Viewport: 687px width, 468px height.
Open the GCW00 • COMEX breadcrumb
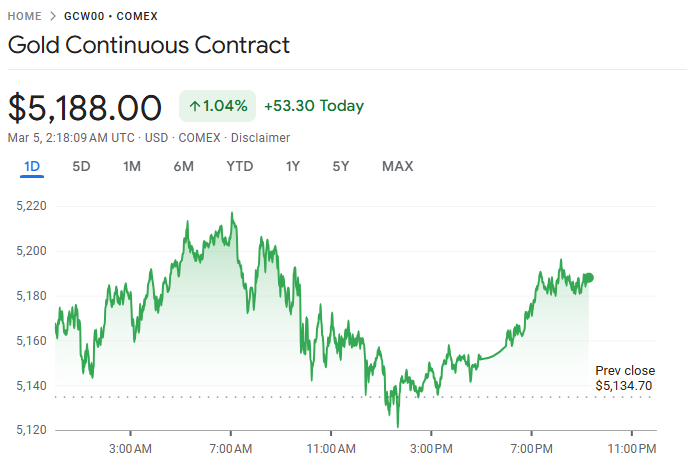pos(110,17)
